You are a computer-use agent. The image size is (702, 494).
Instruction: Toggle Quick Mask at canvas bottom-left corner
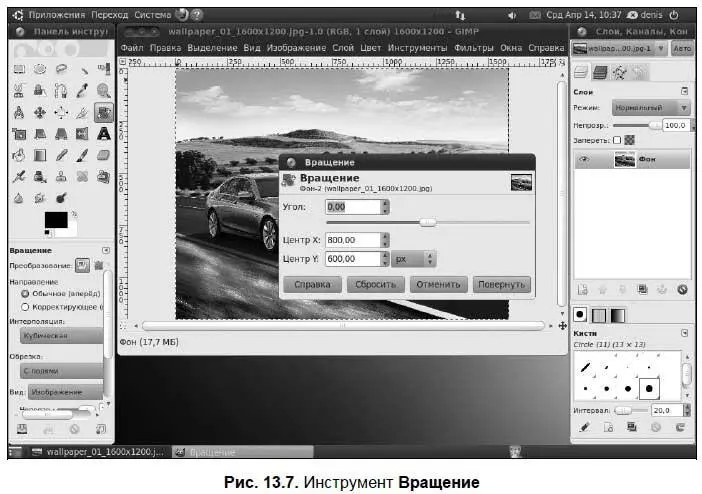123,326
